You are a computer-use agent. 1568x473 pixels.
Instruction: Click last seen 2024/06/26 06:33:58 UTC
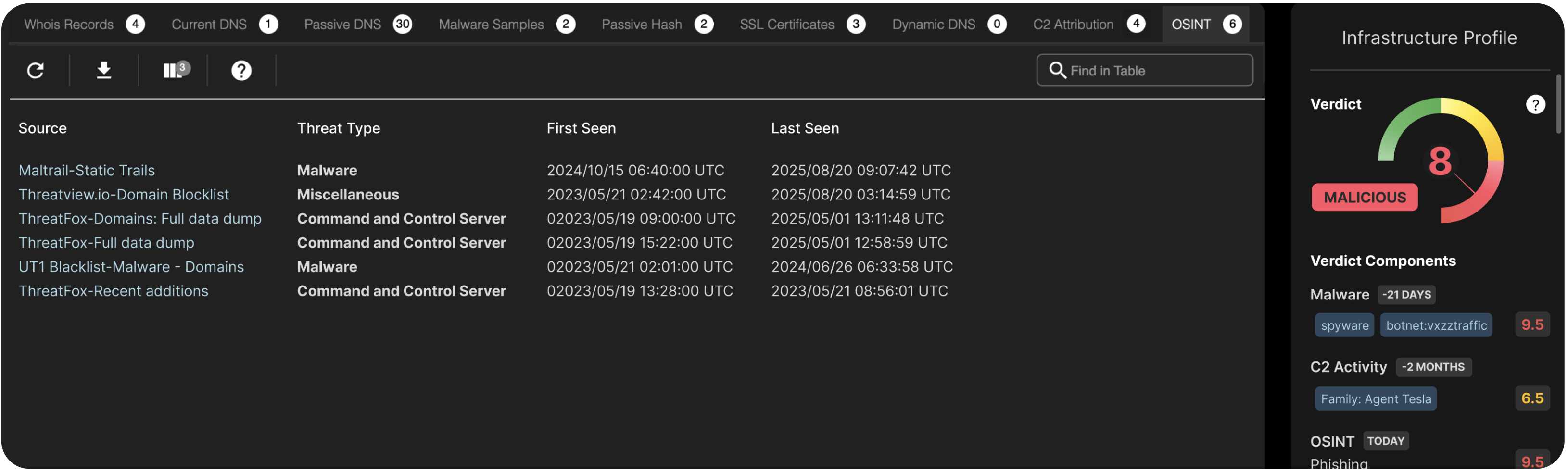coord(862,267)
